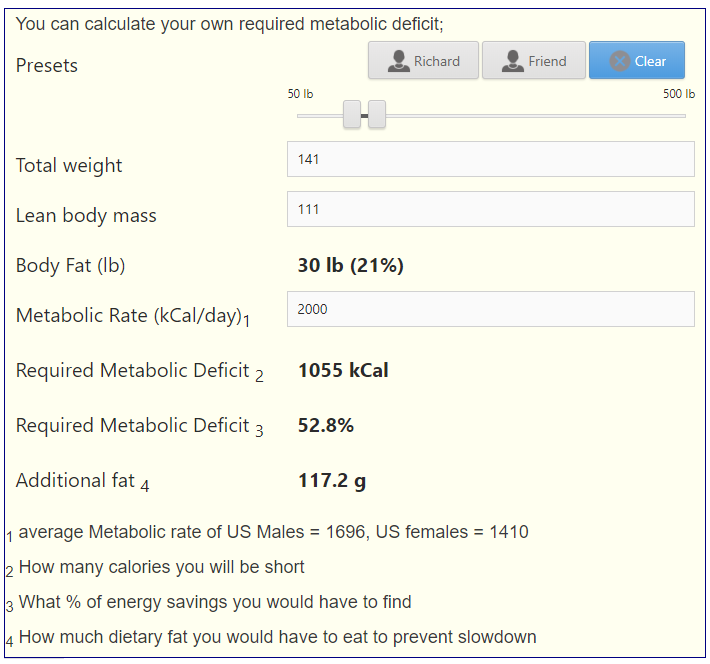This screenshot has width=710, height=664.
Task: Click the left weight slider handle
Action: pos(352,114)
